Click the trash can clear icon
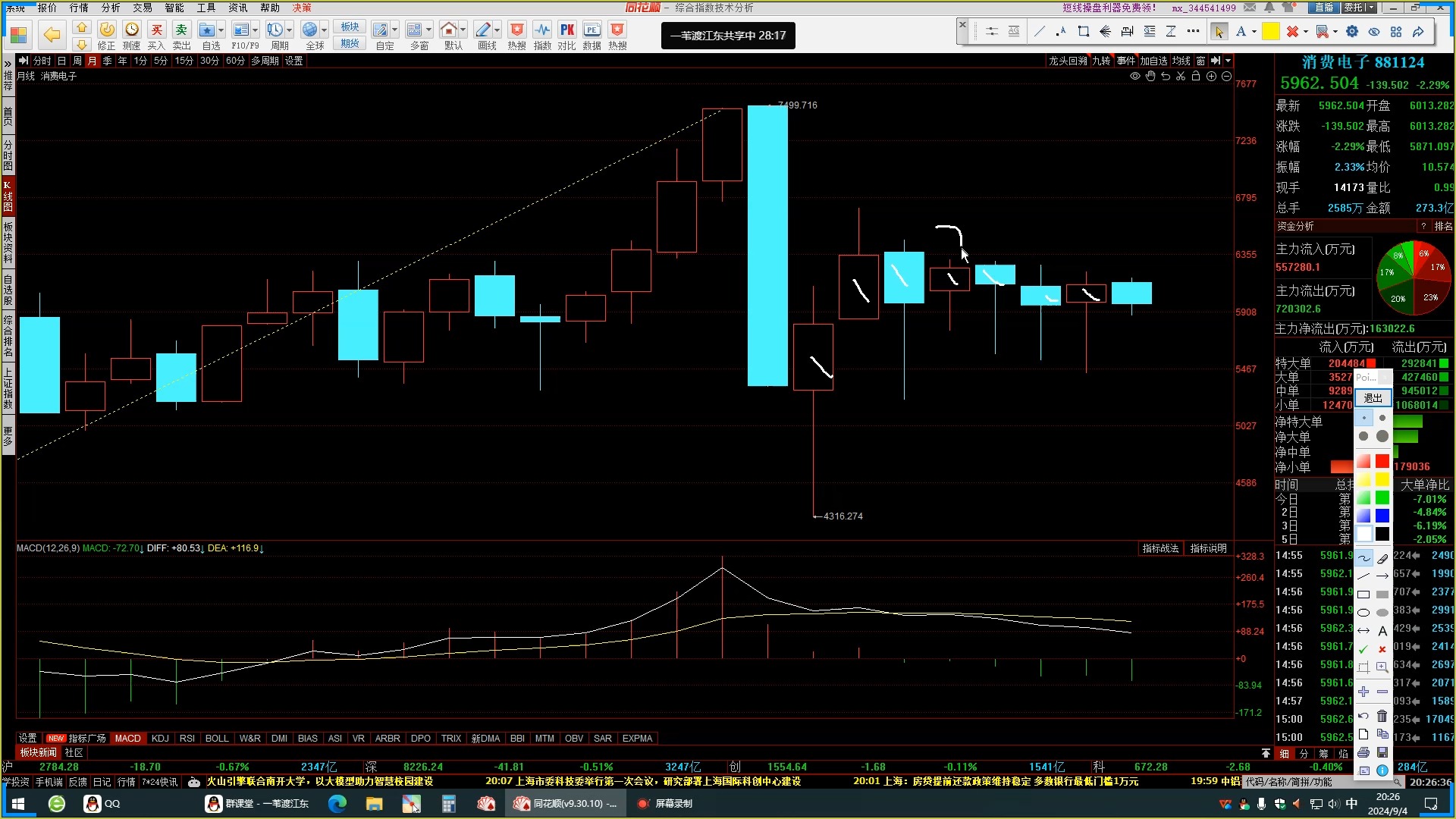This screenshot has height=819, width=1456. pos(1382,716)
